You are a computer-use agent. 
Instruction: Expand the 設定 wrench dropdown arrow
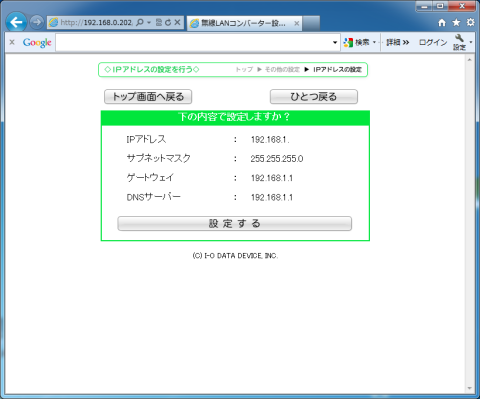tap(471, 42)
